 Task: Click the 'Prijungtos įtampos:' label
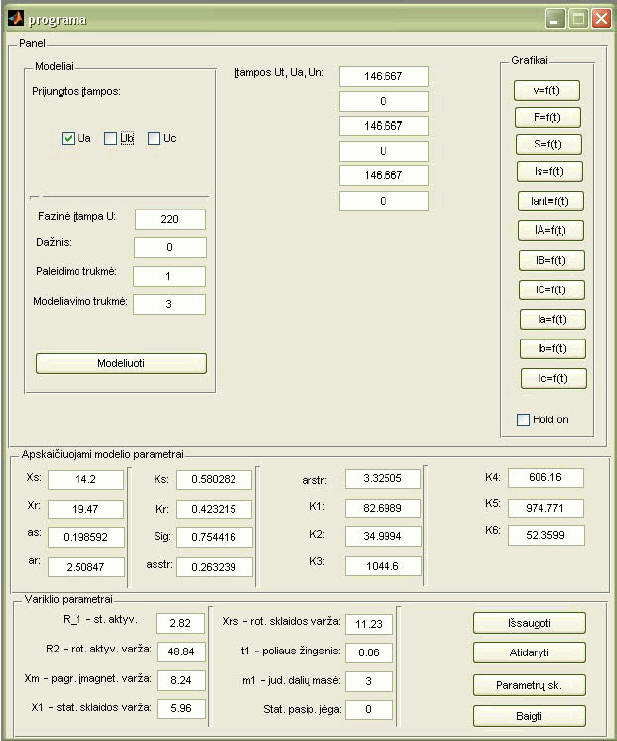[x=76, y=91]
